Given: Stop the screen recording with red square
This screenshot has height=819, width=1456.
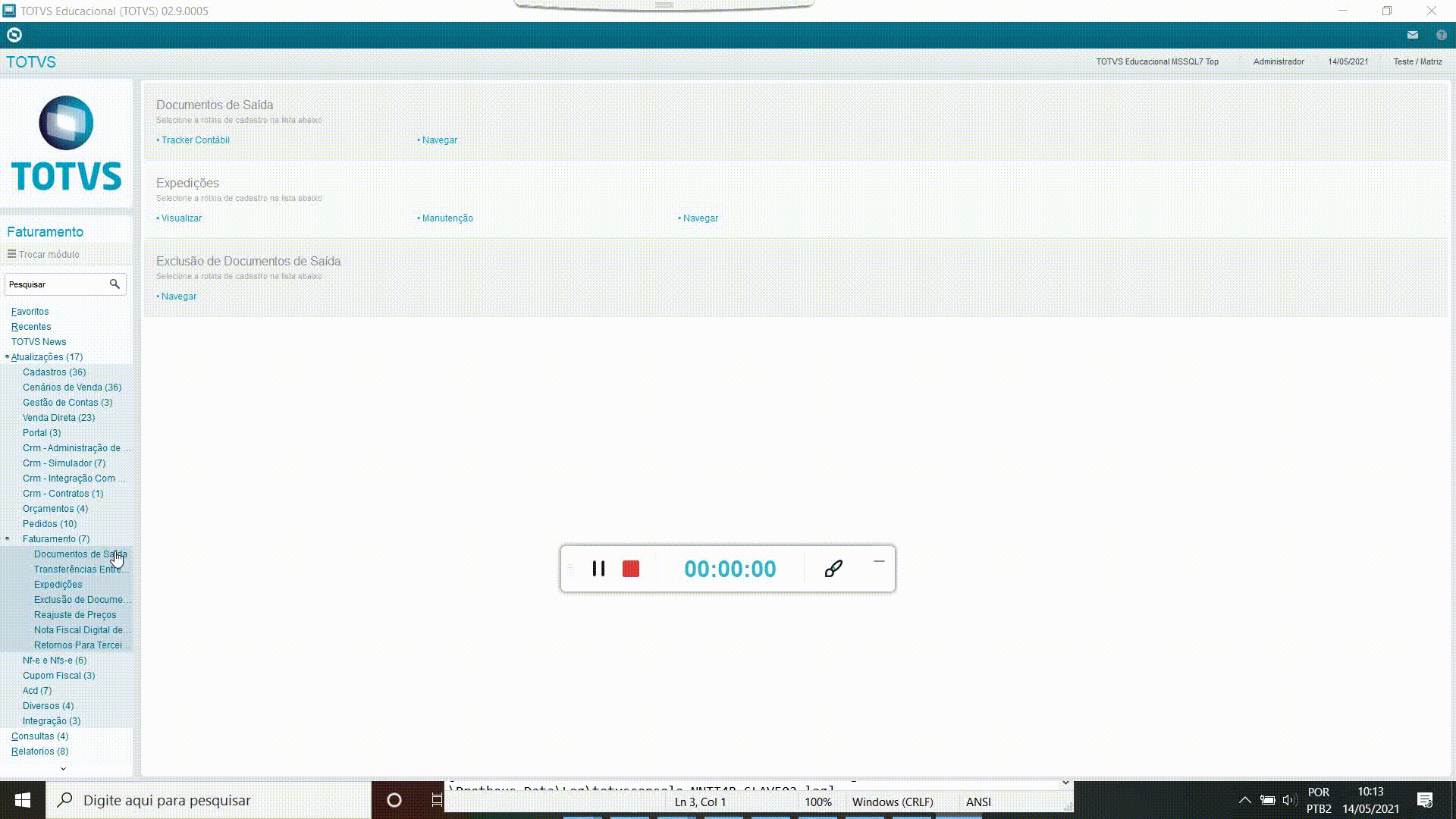Looking at the screenshot, I should [631, 569].
